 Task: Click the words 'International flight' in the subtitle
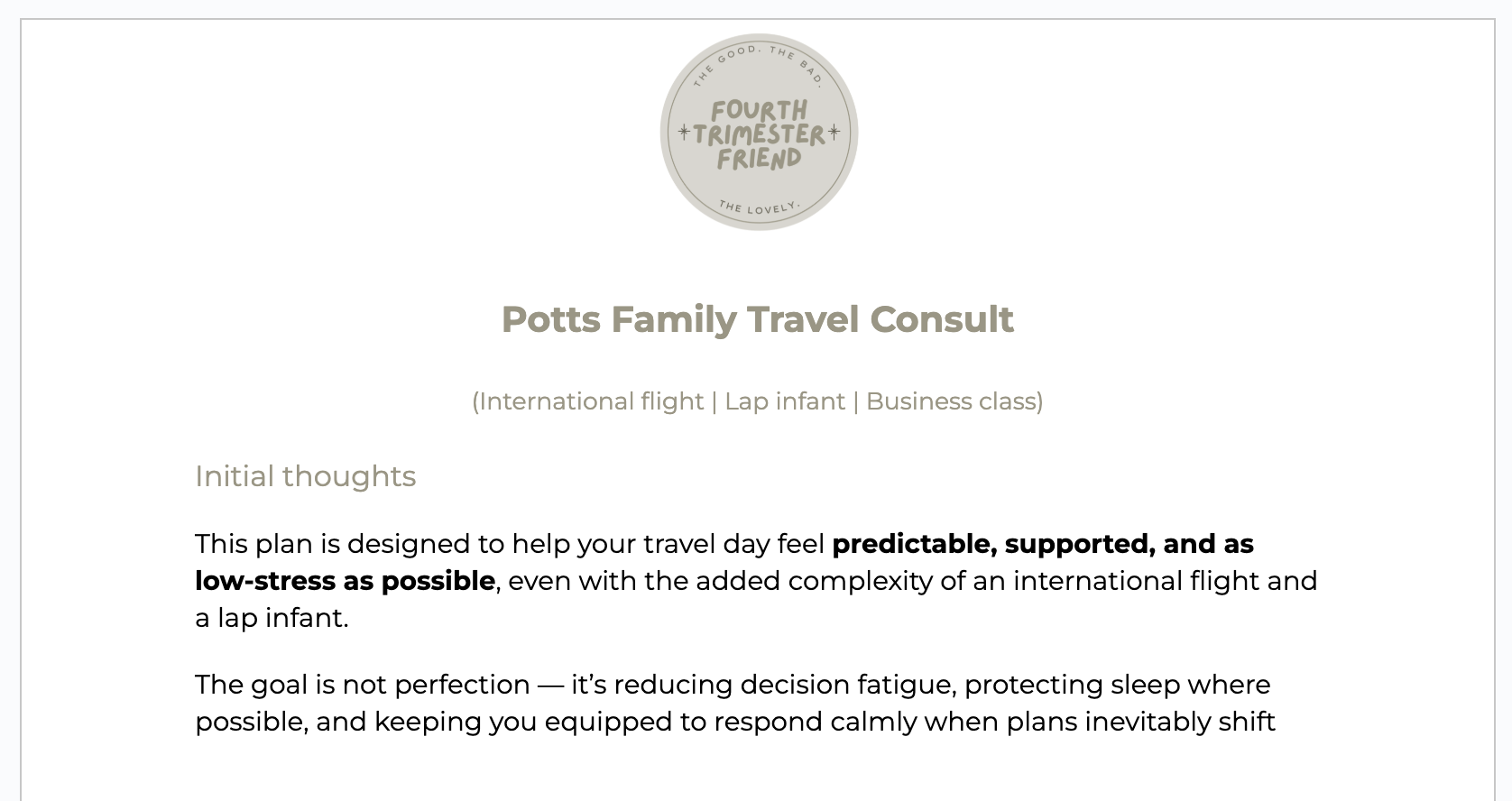click(591, 400)
